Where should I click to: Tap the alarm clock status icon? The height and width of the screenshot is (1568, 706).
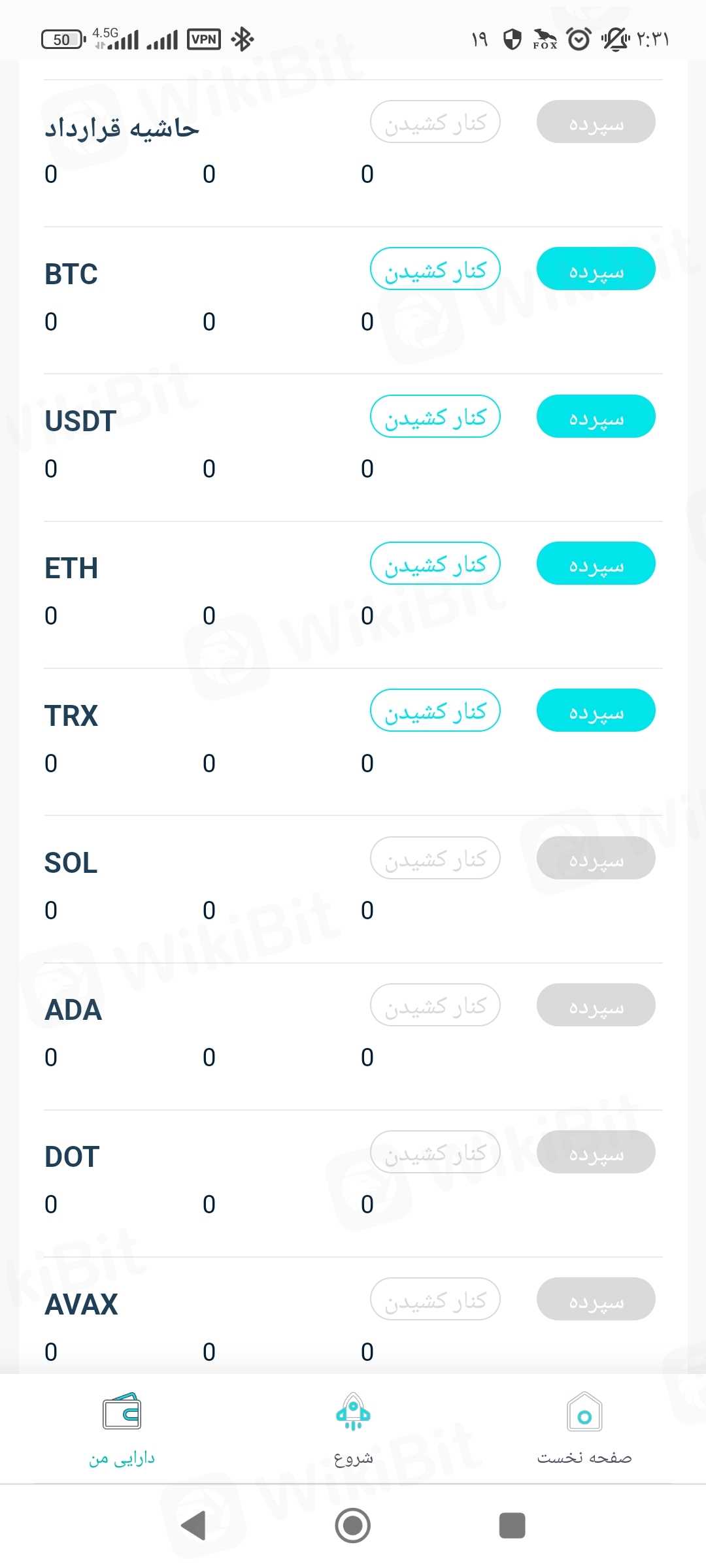point(579,39)
